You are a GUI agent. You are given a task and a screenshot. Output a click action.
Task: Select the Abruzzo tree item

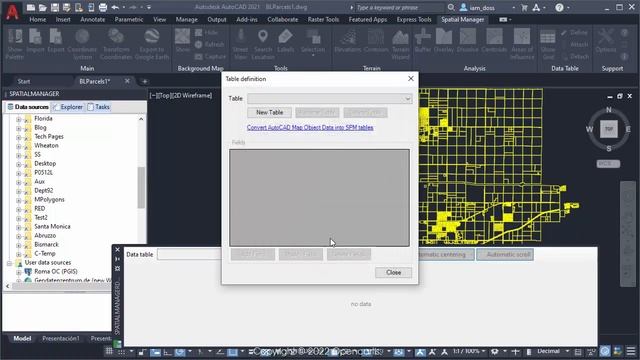[45, 236]
